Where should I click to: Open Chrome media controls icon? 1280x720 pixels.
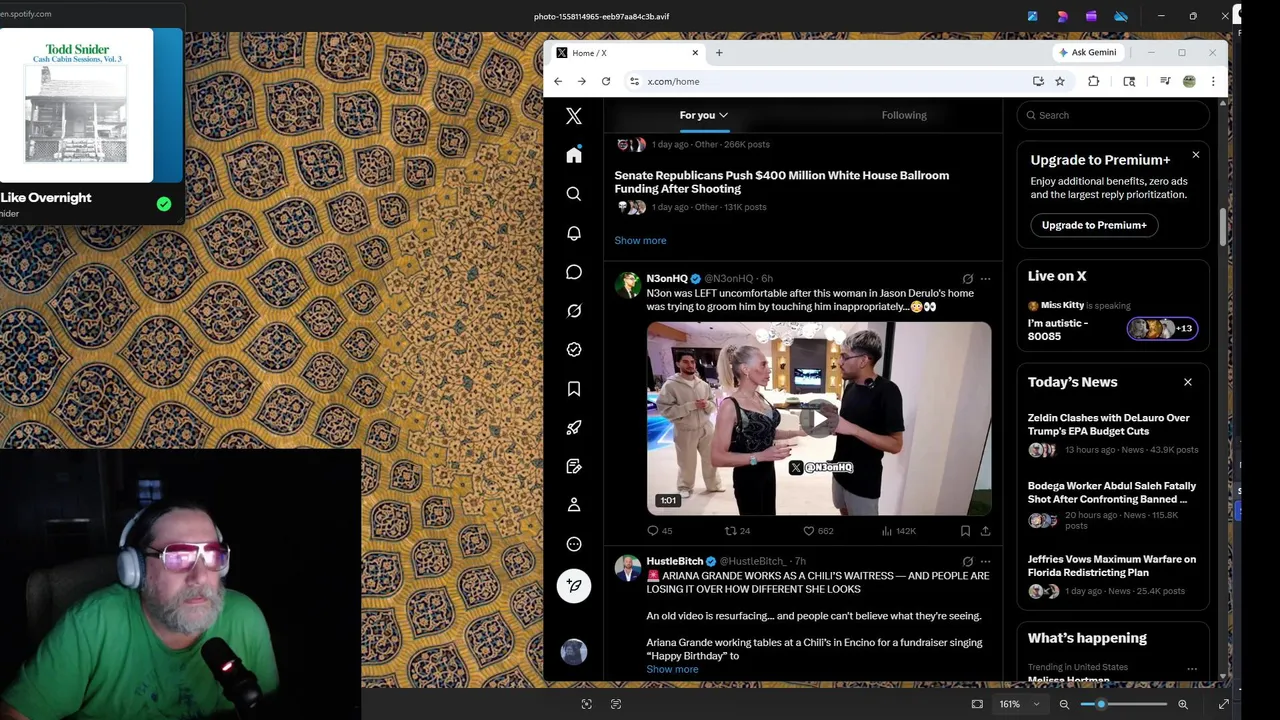coord(1165,81)
